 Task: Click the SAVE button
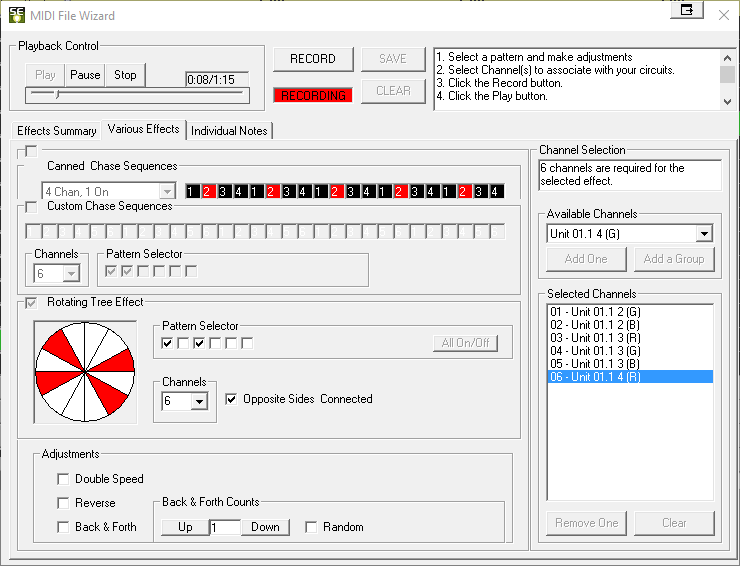pyautogui.click(x=393, y=59)
